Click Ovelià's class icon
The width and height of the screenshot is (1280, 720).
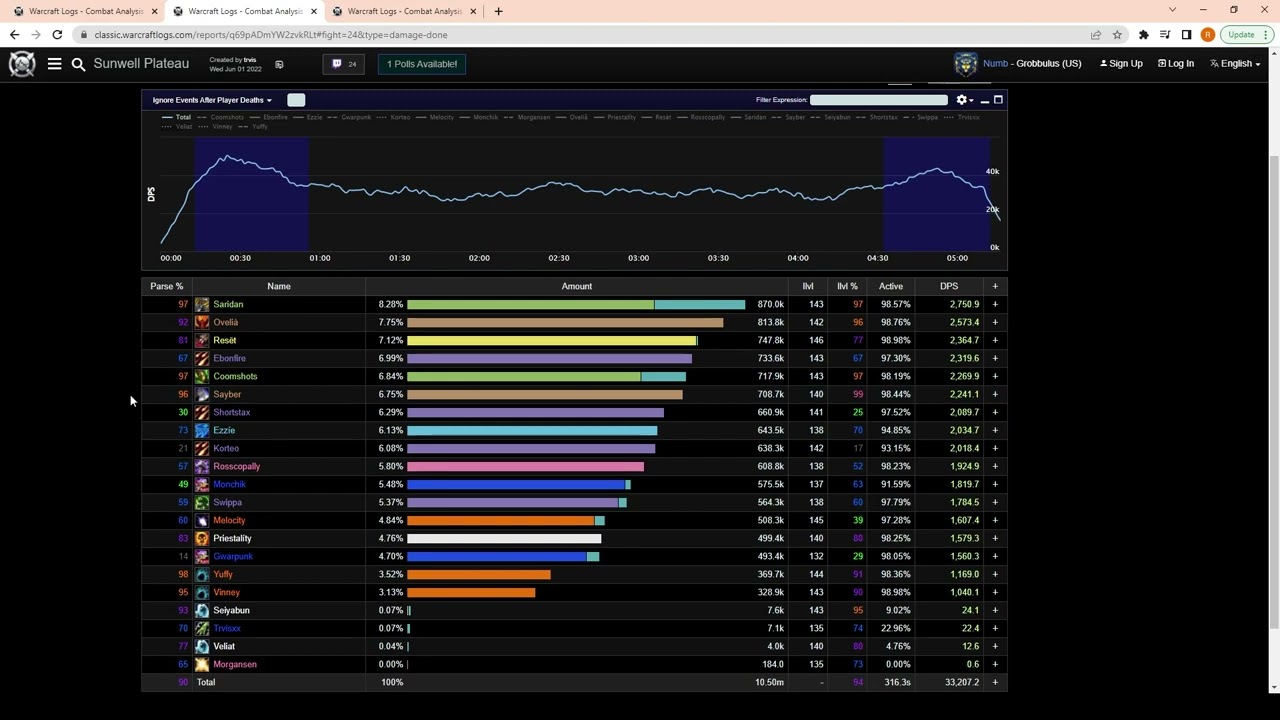coord(202,322)
